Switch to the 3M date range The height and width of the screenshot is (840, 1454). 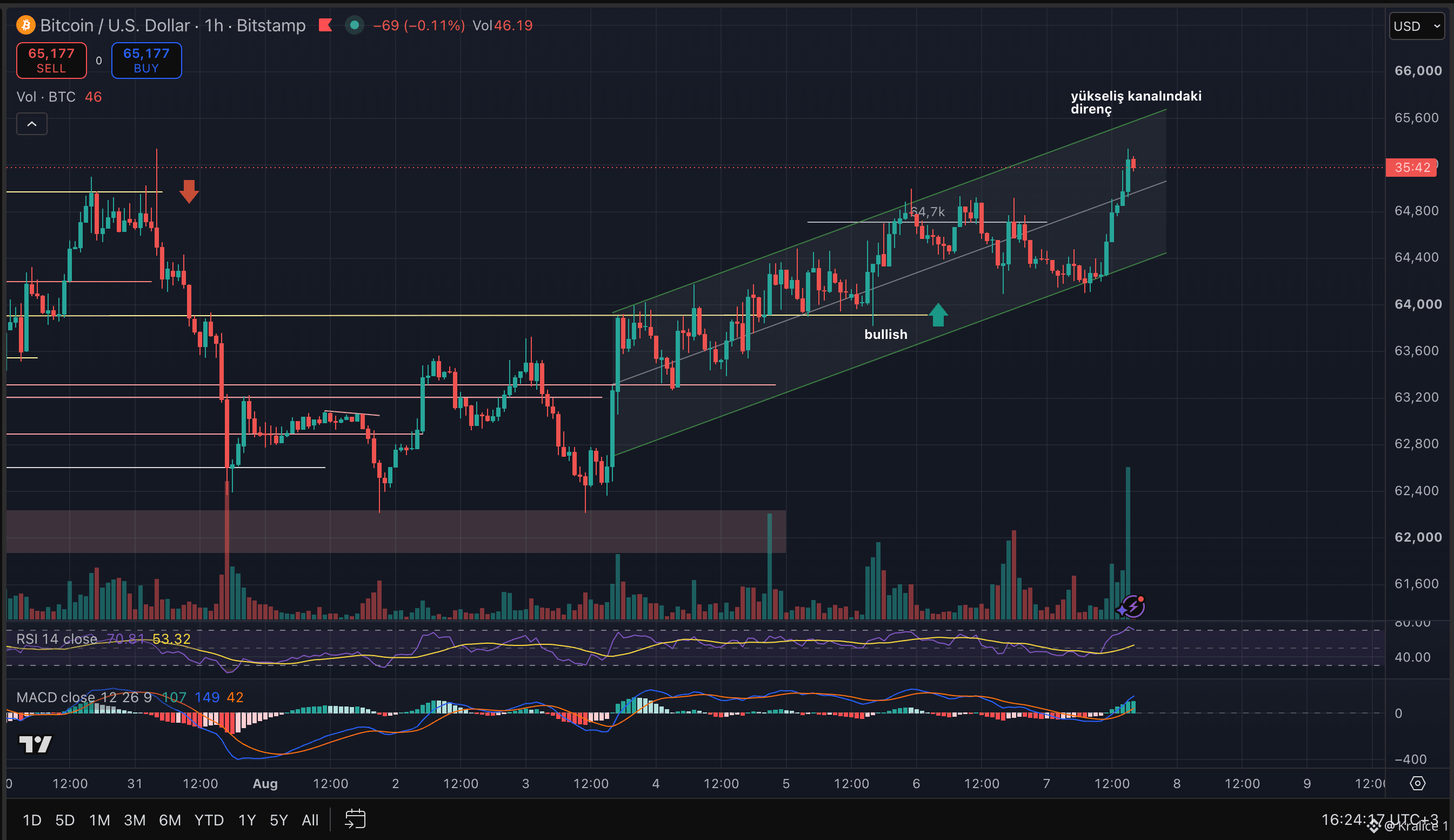pyautogui.click(x=135, y=820)
